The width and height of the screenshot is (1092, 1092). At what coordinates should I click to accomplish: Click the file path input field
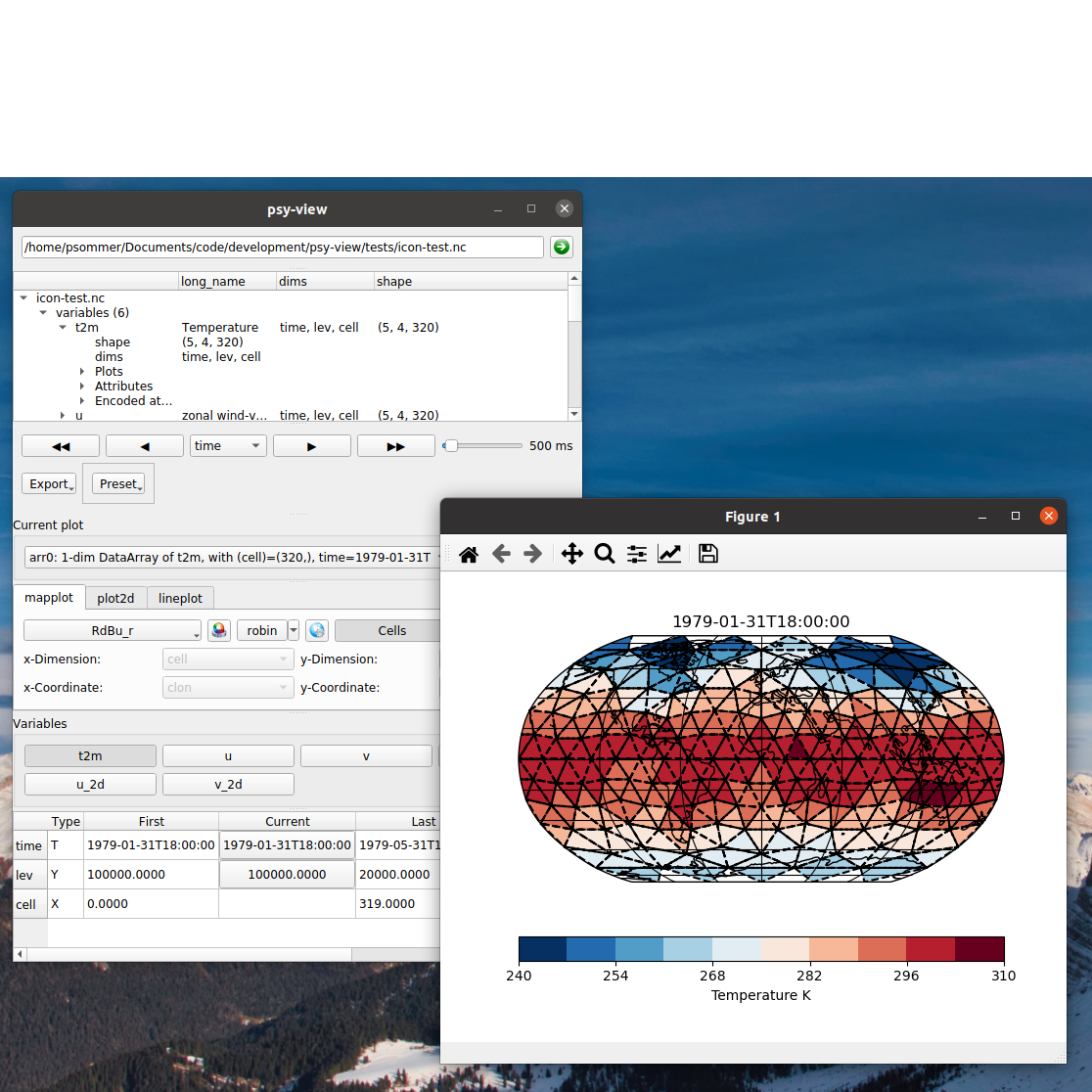[x=283, y=248]
